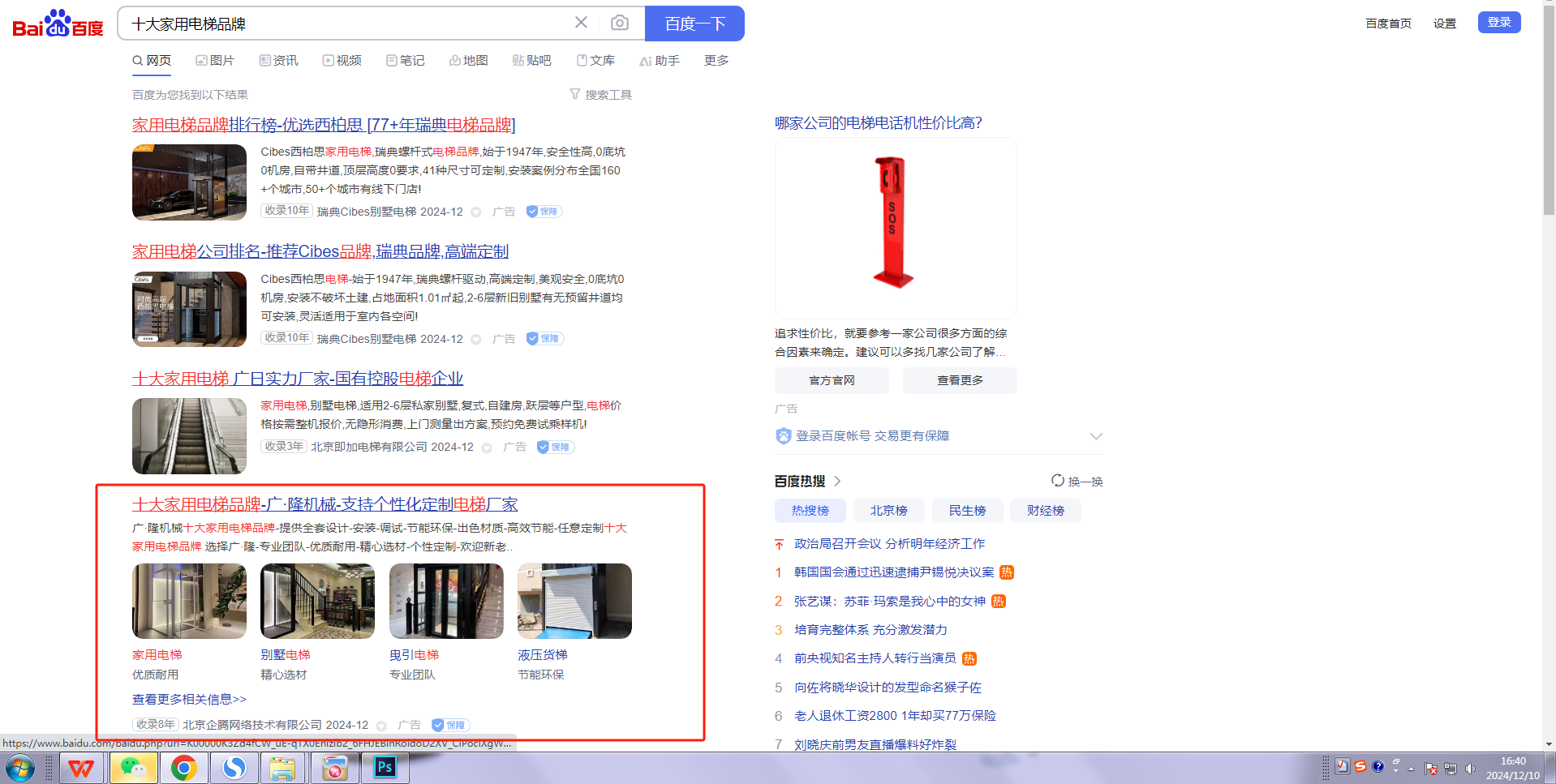Open File Explorer from taskbar

coord(282,768)
